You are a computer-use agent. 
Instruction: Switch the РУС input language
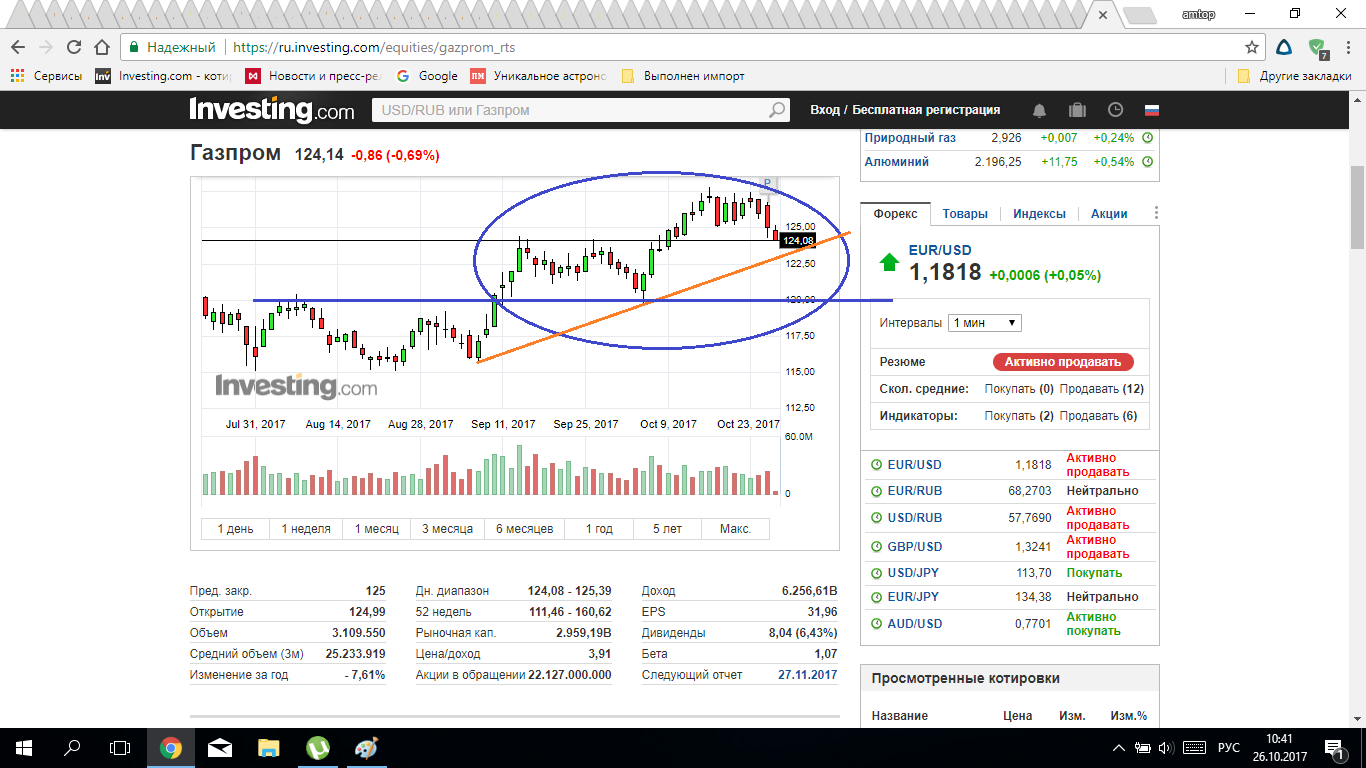[1228, 748]
